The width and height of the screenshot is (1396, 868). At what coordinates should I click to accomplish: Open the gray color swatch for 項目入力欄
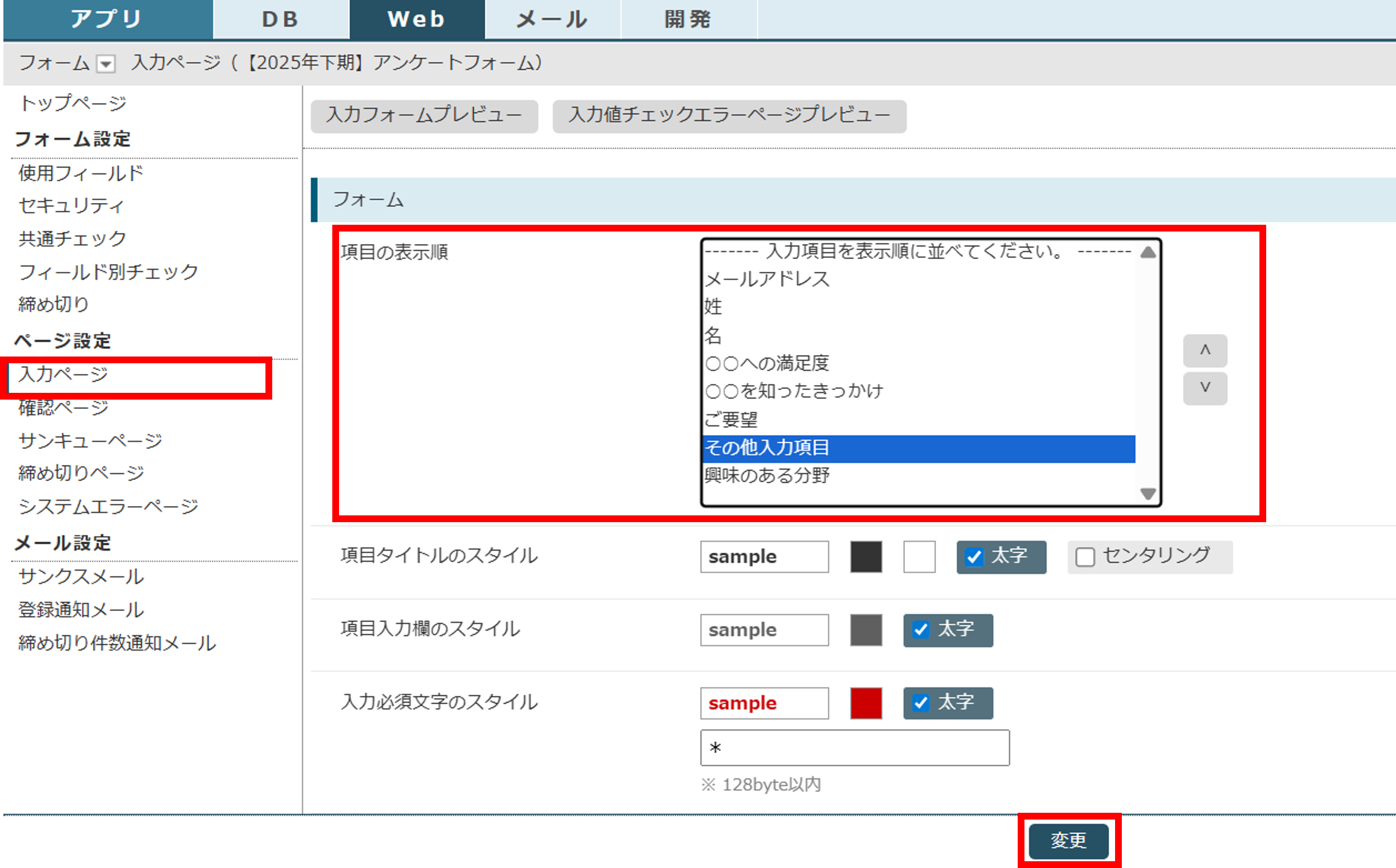(x=866, y=630)
